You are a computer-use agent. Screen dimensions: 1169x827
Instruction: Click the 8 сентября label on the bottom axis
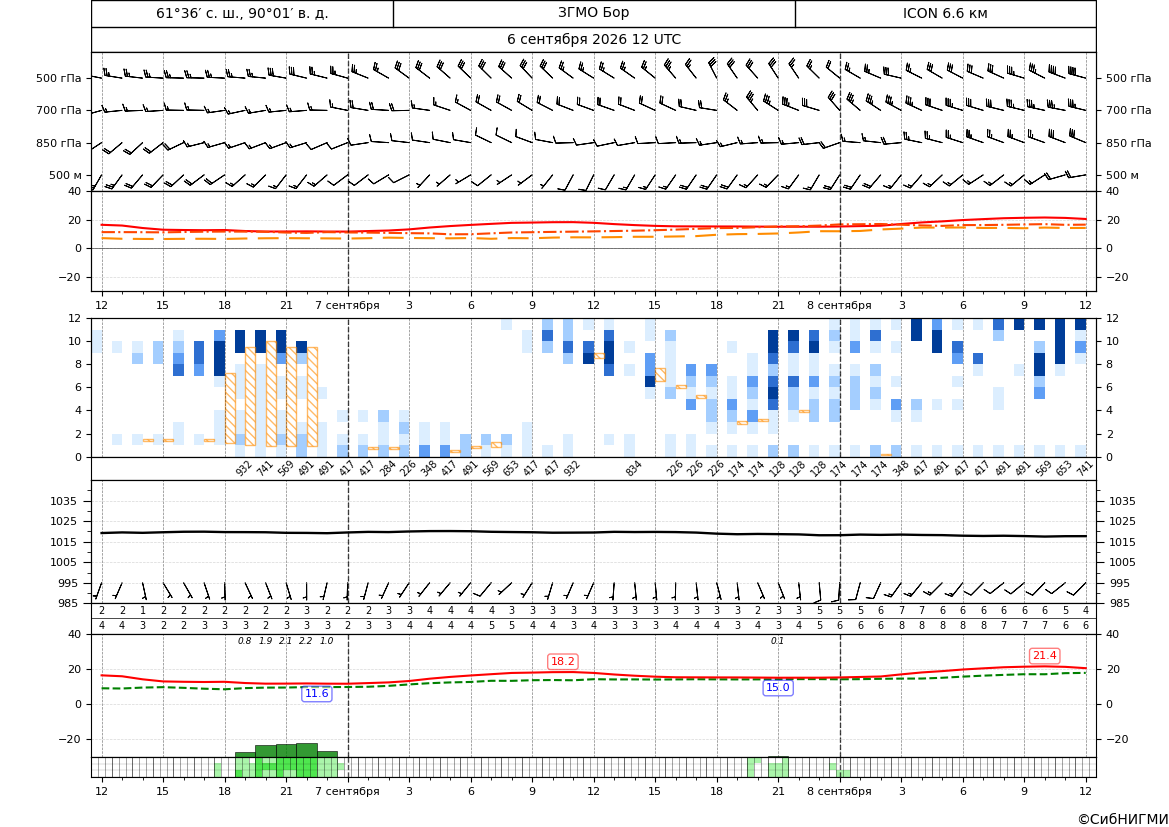pyautogui.click(x=839, y=791)
